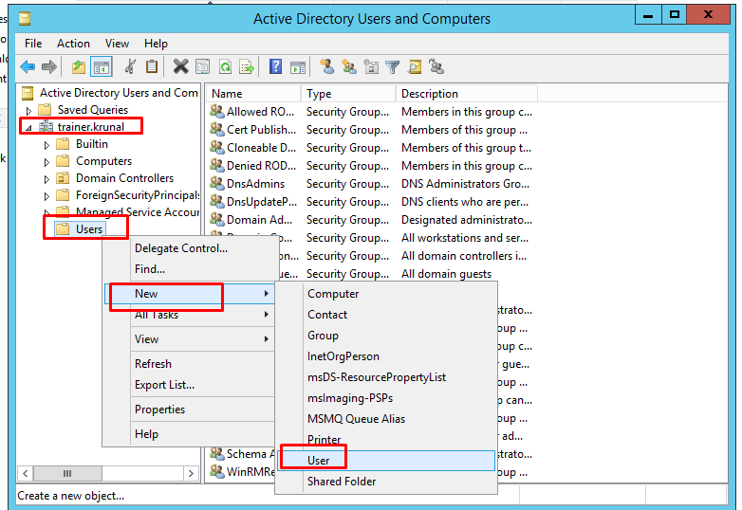This screenshot has width=742, height=510.
Task: Click the Filter funnel toolbar icon
Action: pos(393,67)
